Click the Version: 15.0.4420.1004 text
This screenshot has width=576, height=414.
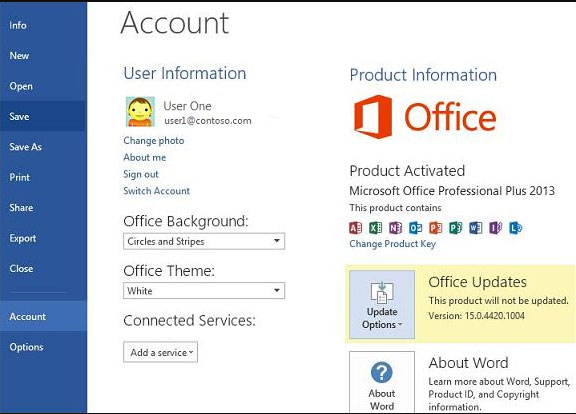click(x=476, y=316)
